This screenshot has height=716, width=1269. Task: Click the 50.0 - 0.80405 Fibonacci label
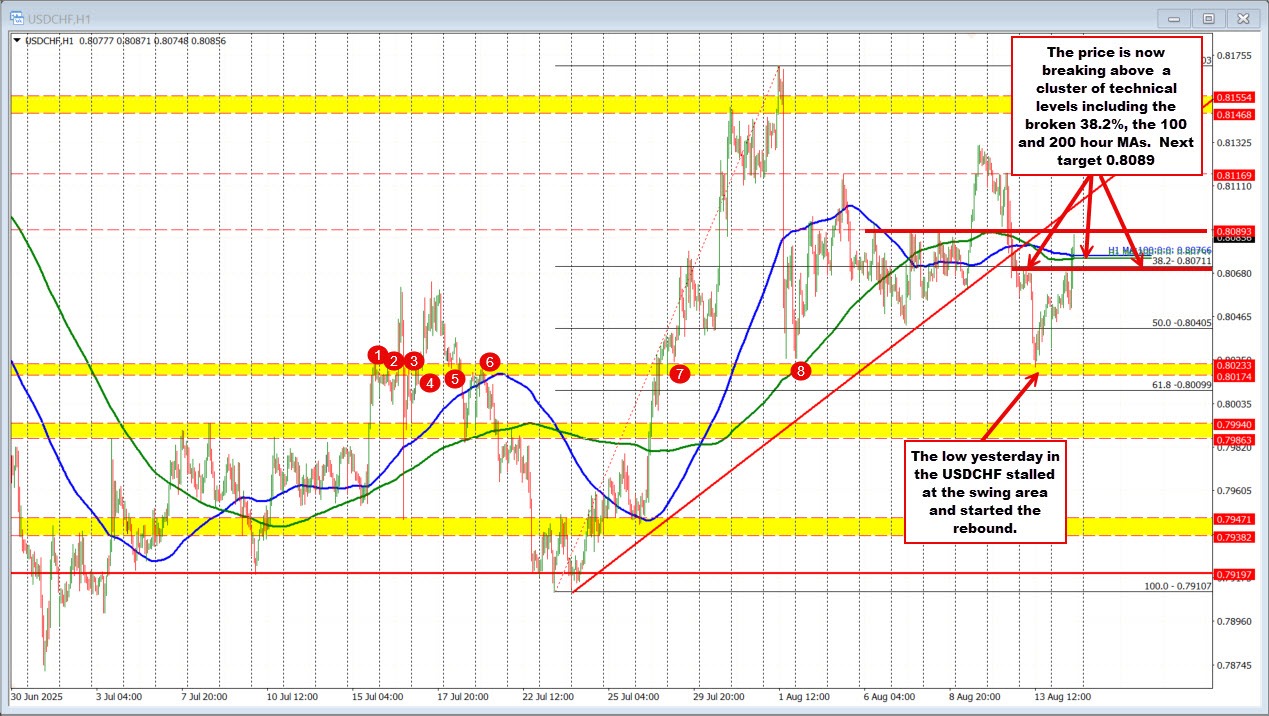point(1181,323)
